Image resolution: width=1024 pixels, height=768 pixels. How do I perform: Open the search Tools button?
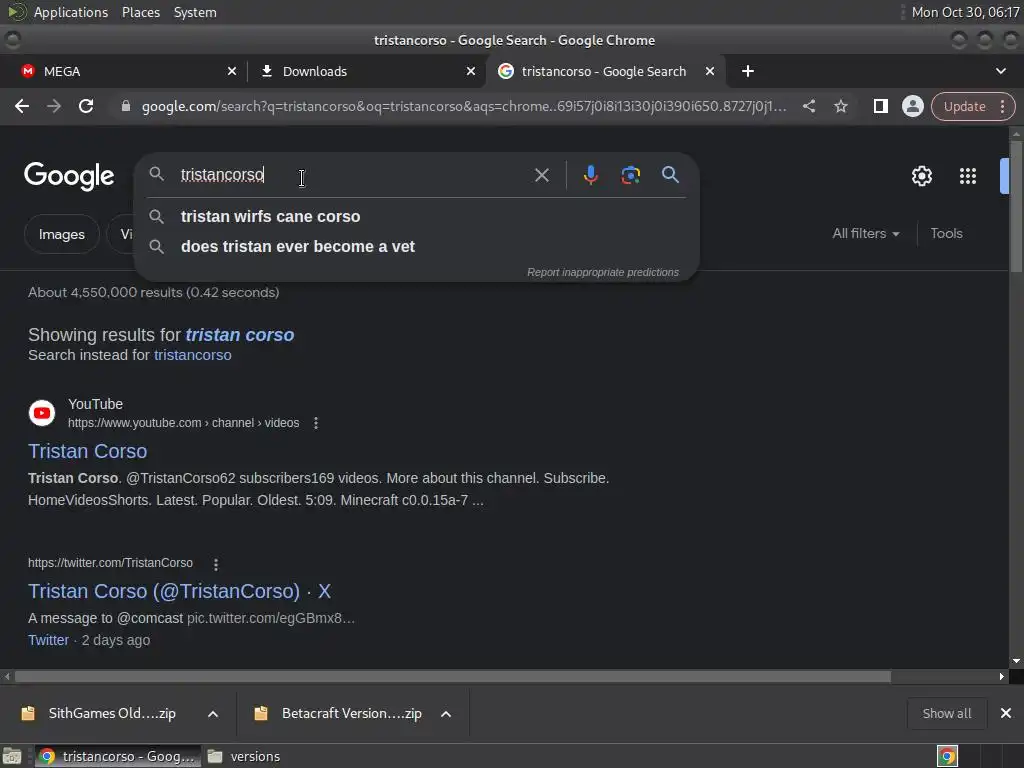(946, 234)
